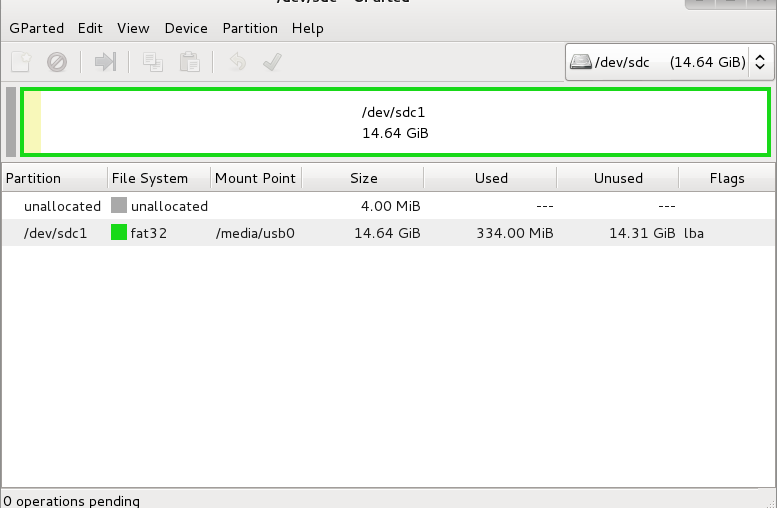Click the device selector up-down arrows
This screenshot has height=508, width=777.
[x=760, y=62]
